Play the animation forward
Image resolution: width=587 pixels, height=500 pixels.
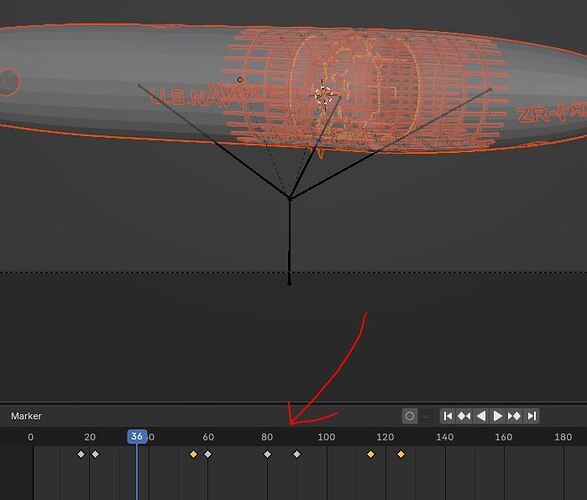point(498,416)
